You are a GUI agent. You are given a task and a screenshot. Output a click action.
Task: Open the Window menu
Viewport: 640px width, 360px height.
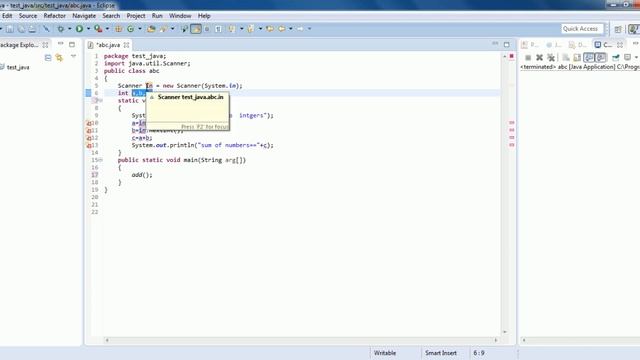point(180,16)
